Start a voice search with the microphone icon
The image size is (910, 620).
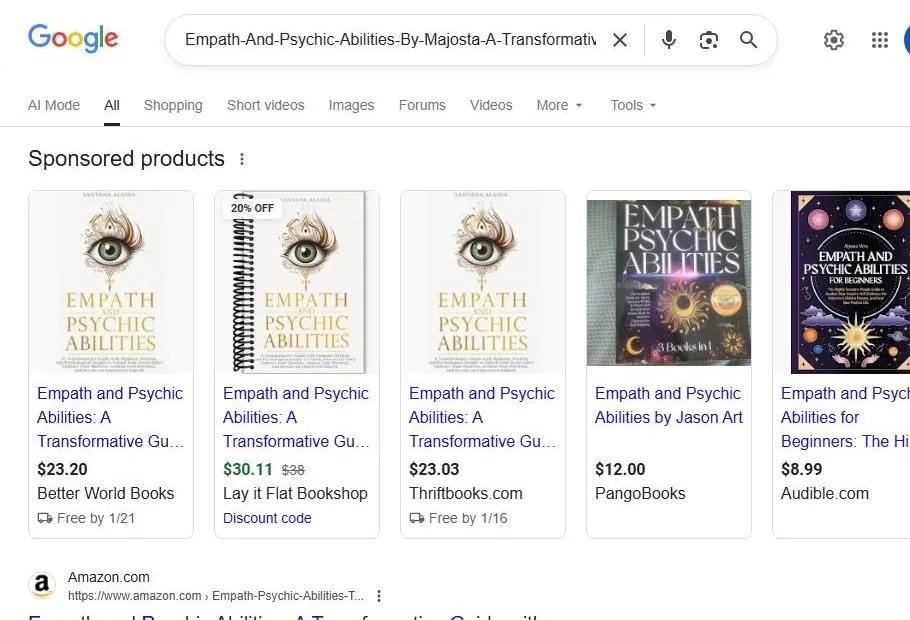click(668, 40)
